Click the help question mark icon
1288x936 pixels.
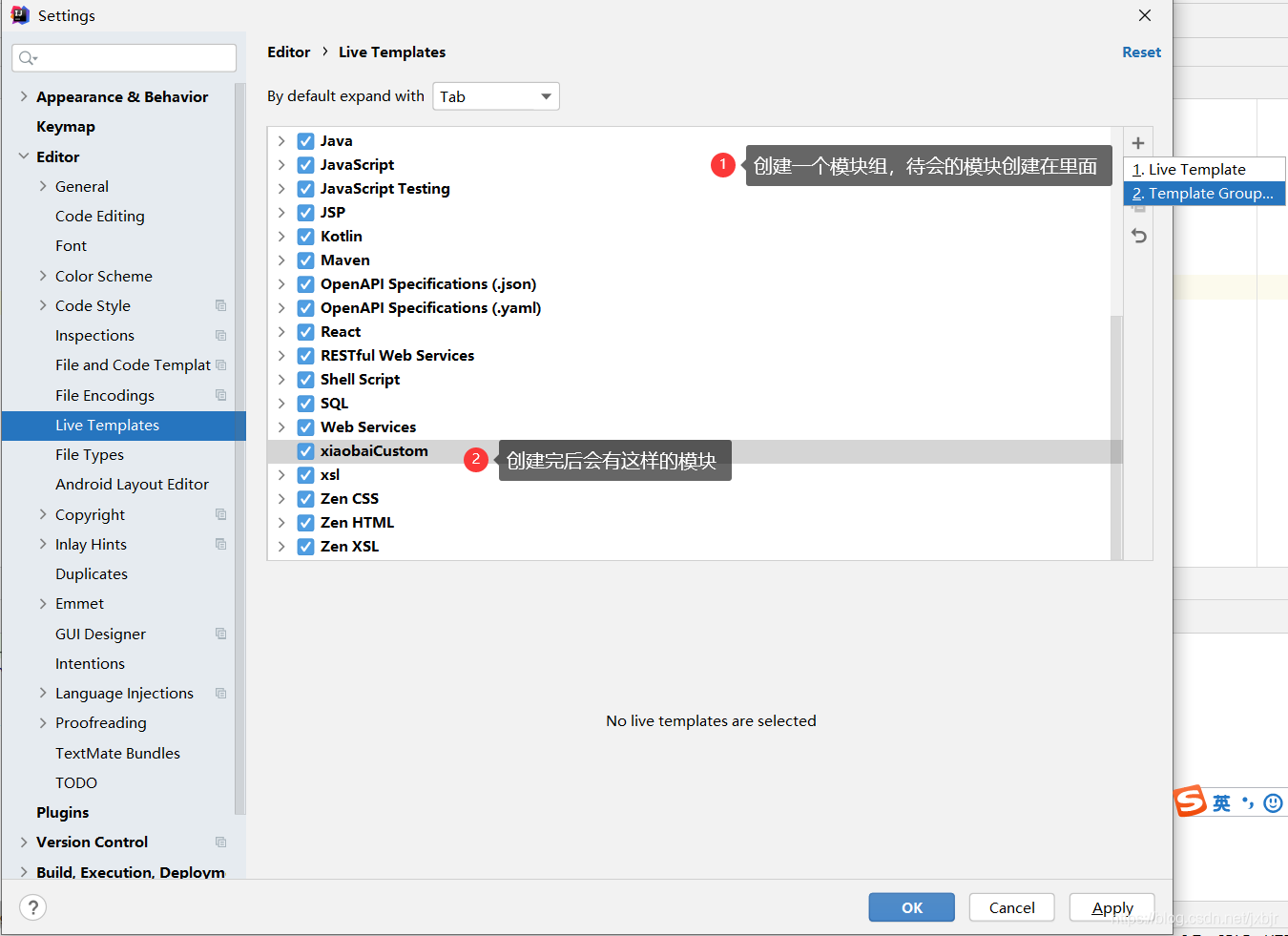32,907
